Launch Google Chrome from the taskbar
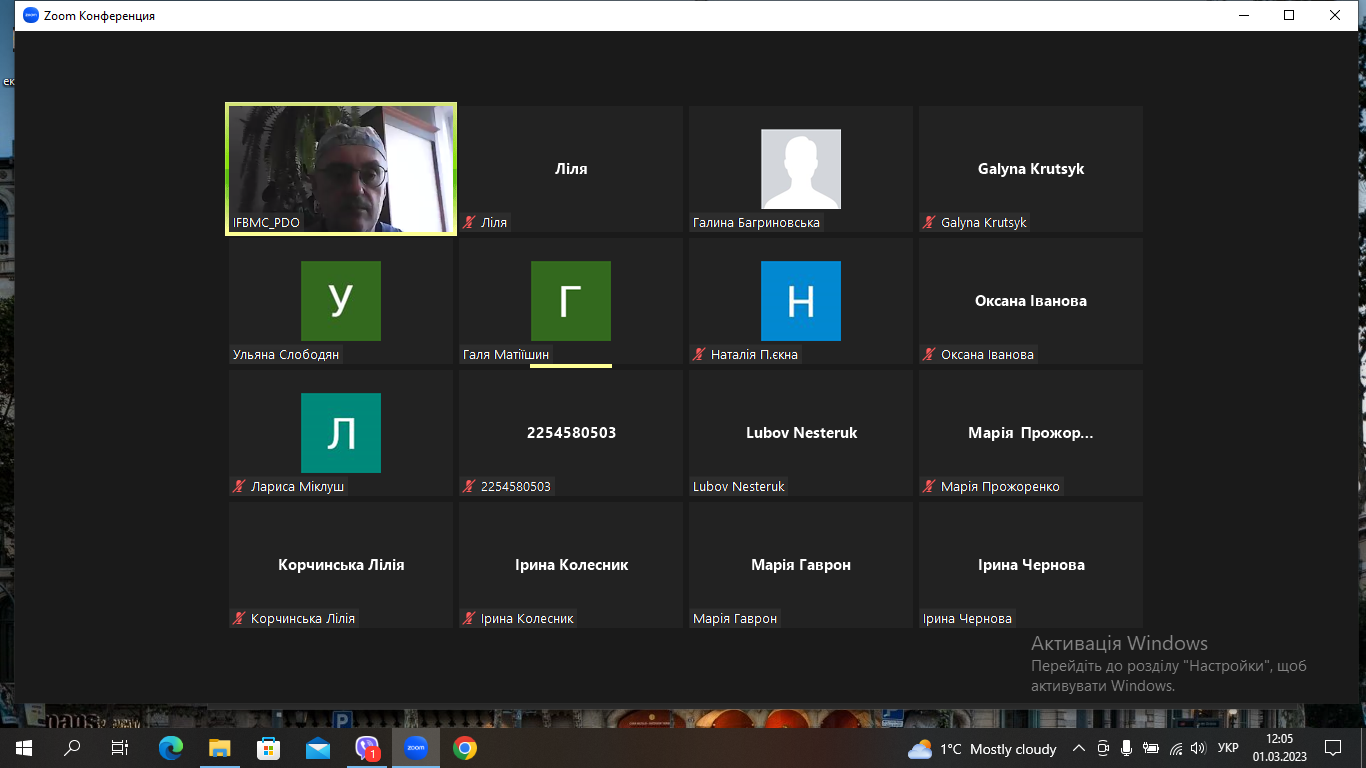 tap(464, 748)
